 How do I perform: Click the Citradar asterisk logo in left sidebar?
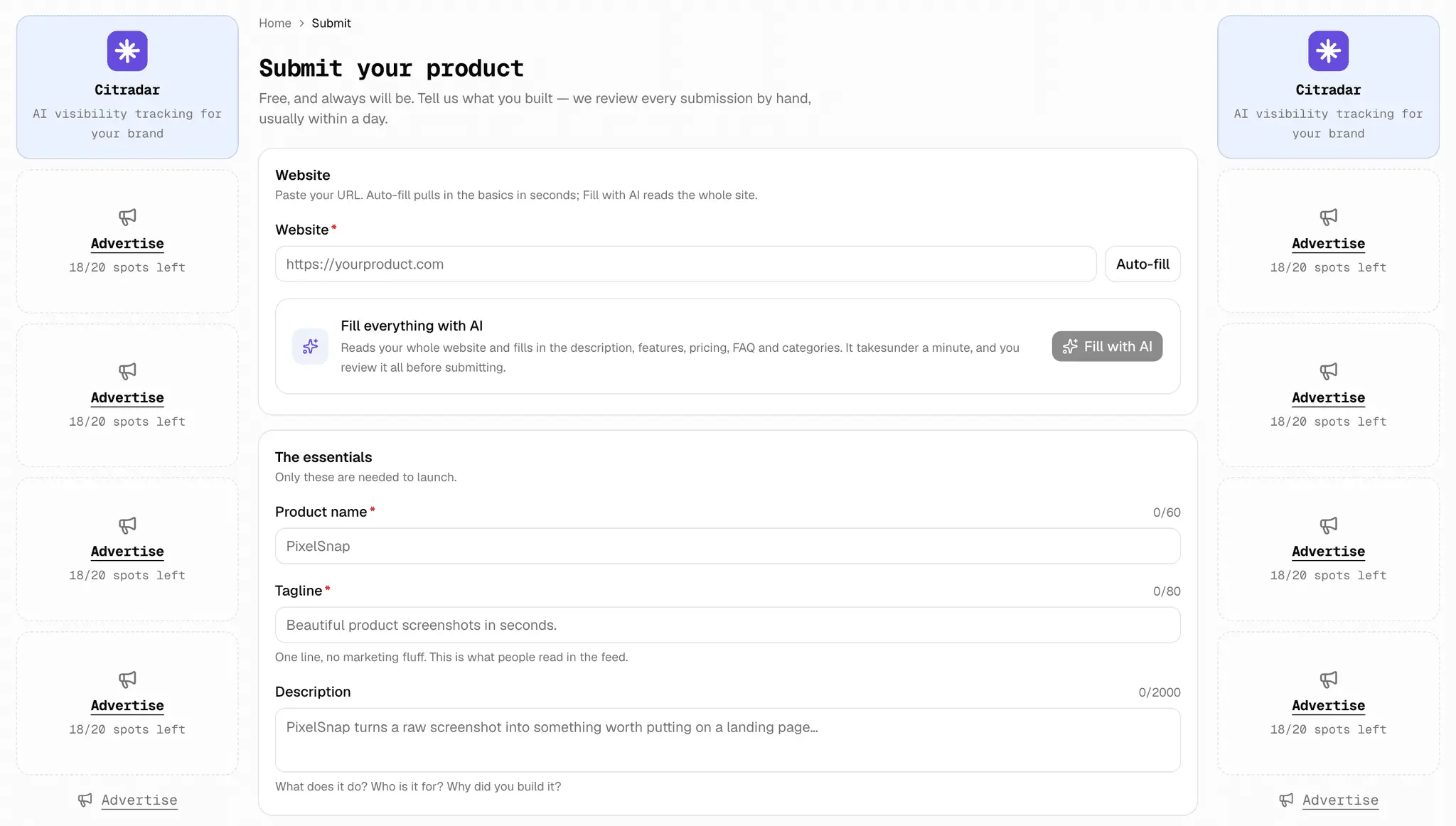point(127,51)
